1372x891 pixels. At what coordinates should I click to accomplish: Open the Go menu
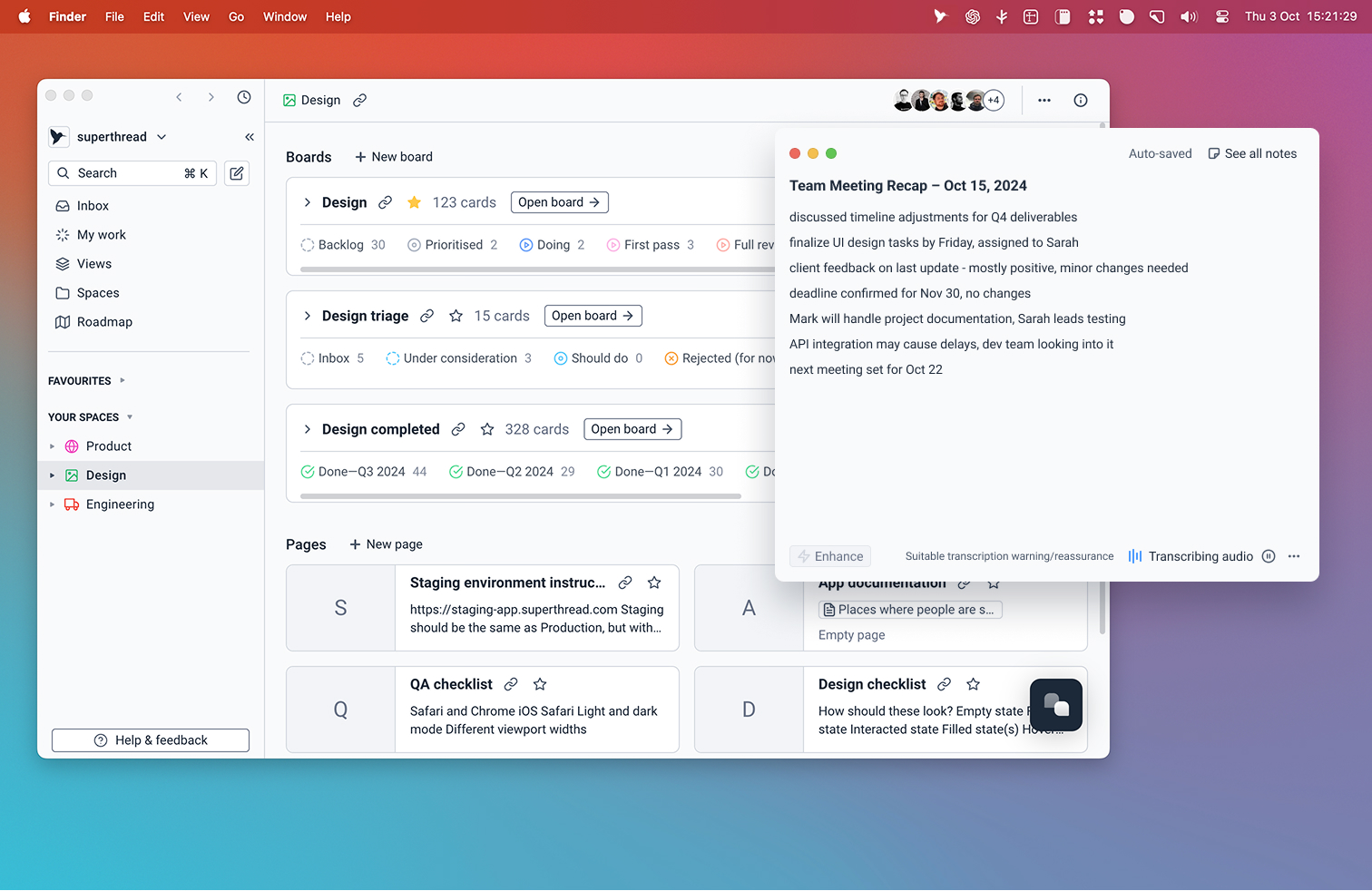point(236,16)
